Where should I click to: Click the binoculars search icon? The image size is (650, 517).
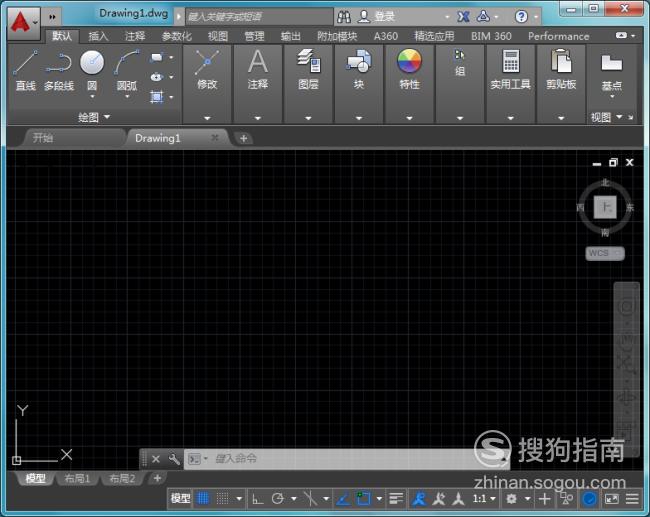coord(344,17)
